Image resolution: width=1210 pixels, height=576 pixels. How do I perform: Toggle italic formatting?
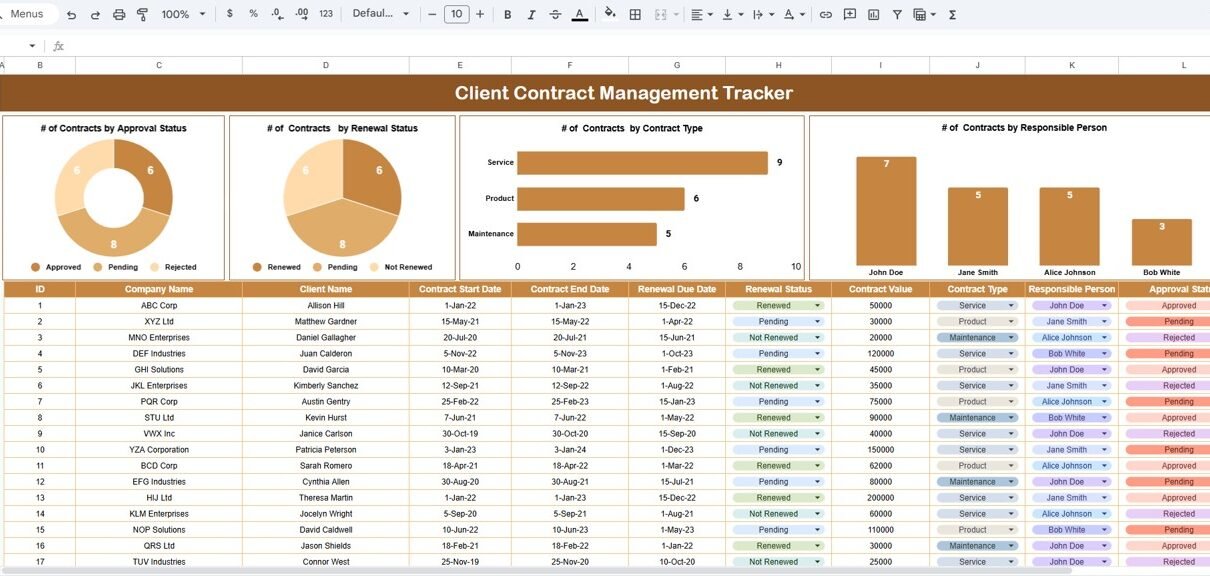(x=531, y=15)
